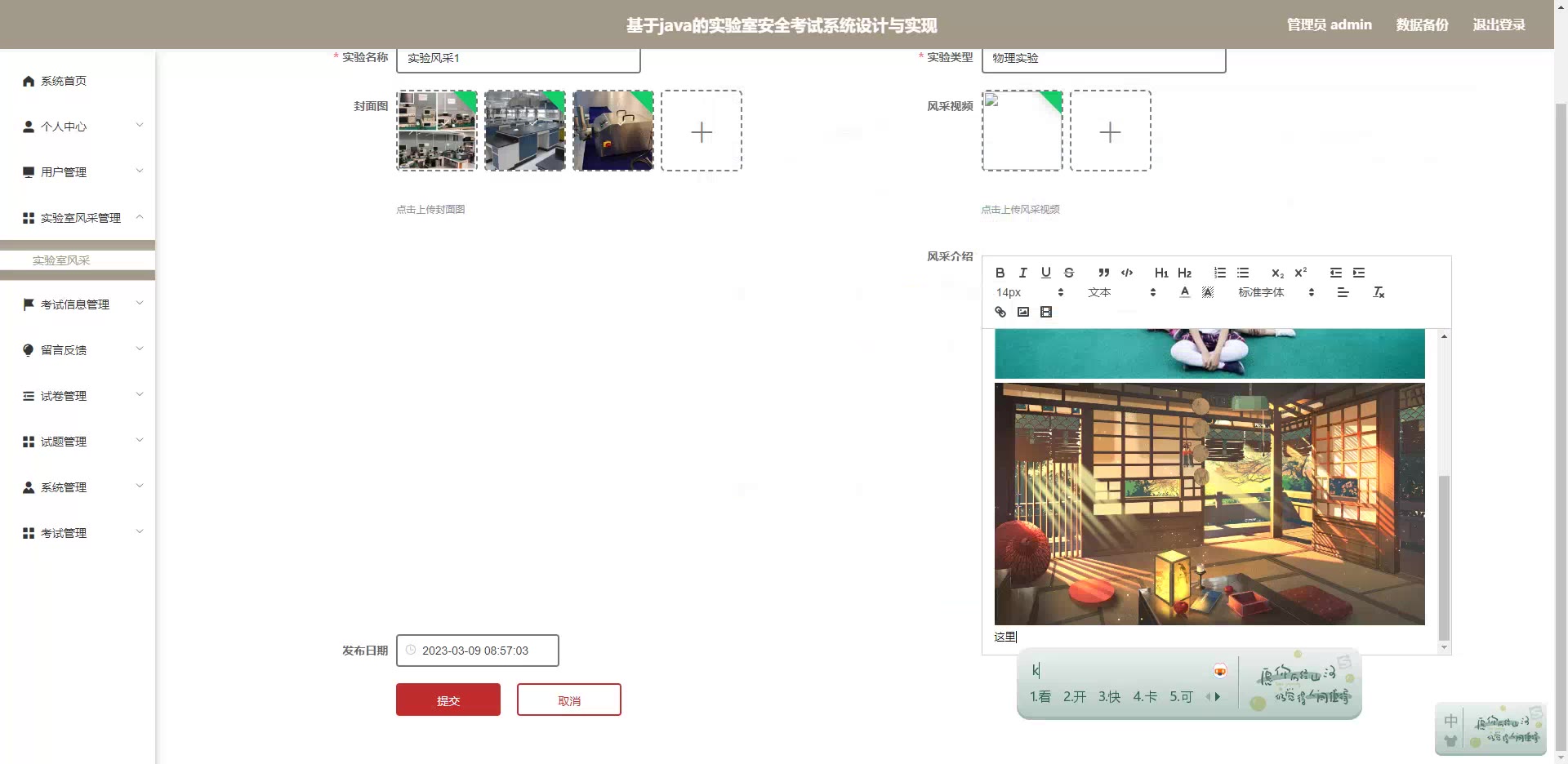Screen dimensions: 1568x764
Task: Toggle bold formatting in the editor
Action: click(x=1000, y=273)
